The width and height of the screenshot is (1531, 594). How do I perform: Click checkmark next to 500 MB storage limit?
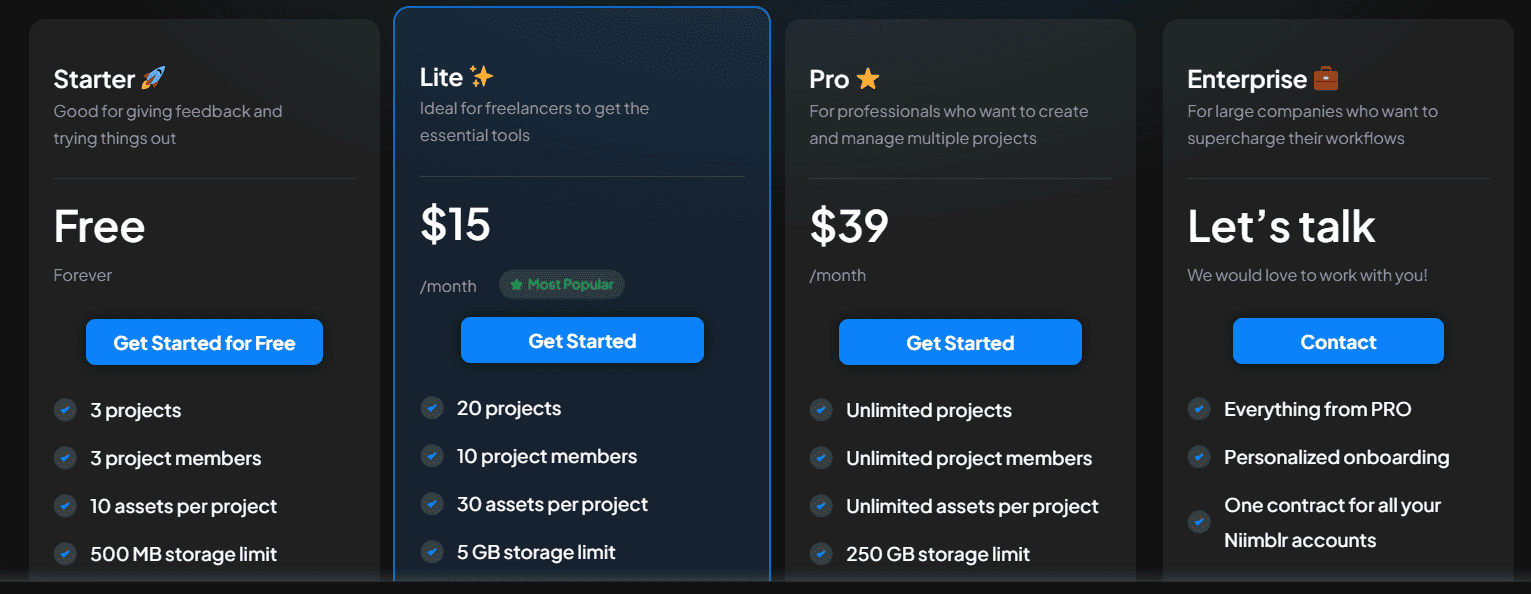65,553
